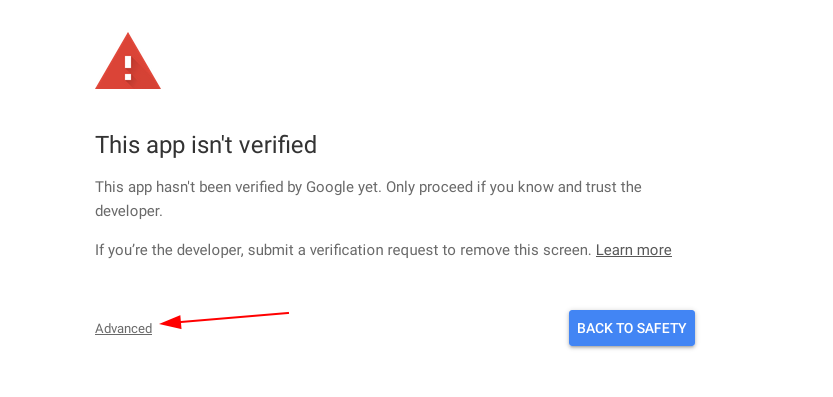Click the red warning triangle icon
The width and height of the screenshot is (833, 397).
pyautogui.click(x=128, y=61)
